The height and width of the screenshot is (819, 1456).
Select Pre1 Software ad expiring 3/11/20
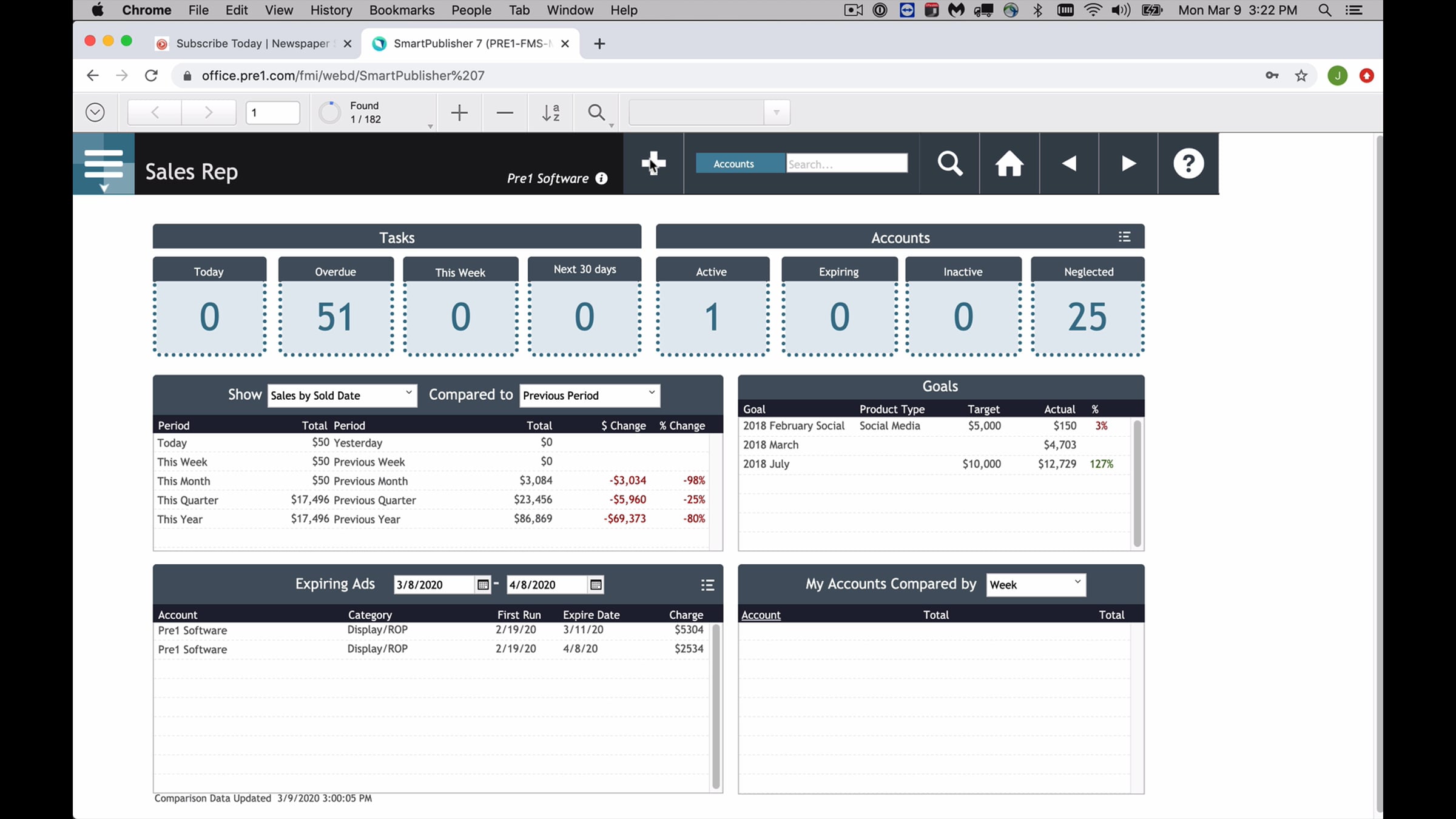pos(431,630)
